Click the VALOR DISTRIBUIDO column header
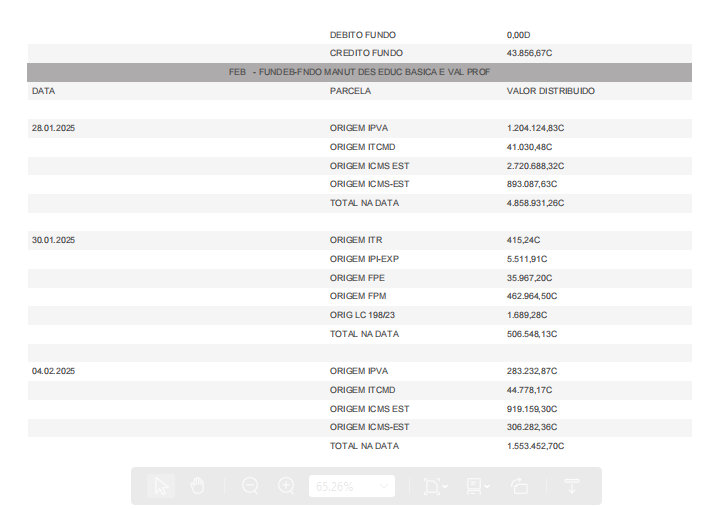This screenshot has height=509, width=721. 550,91
